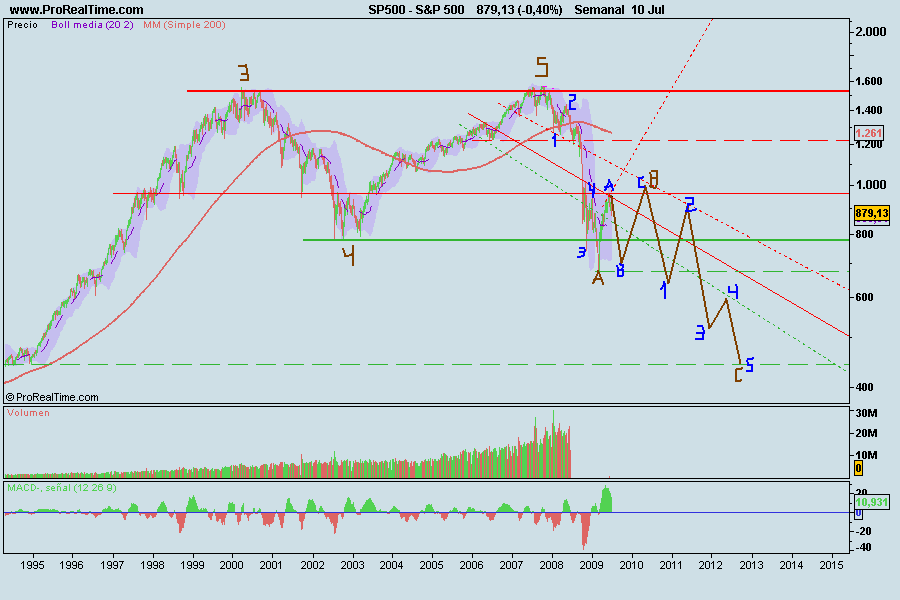The height and width of the screenshot is (600, 900).
Task: Select the 'Precio' panel label
Action: click(23, 25)
